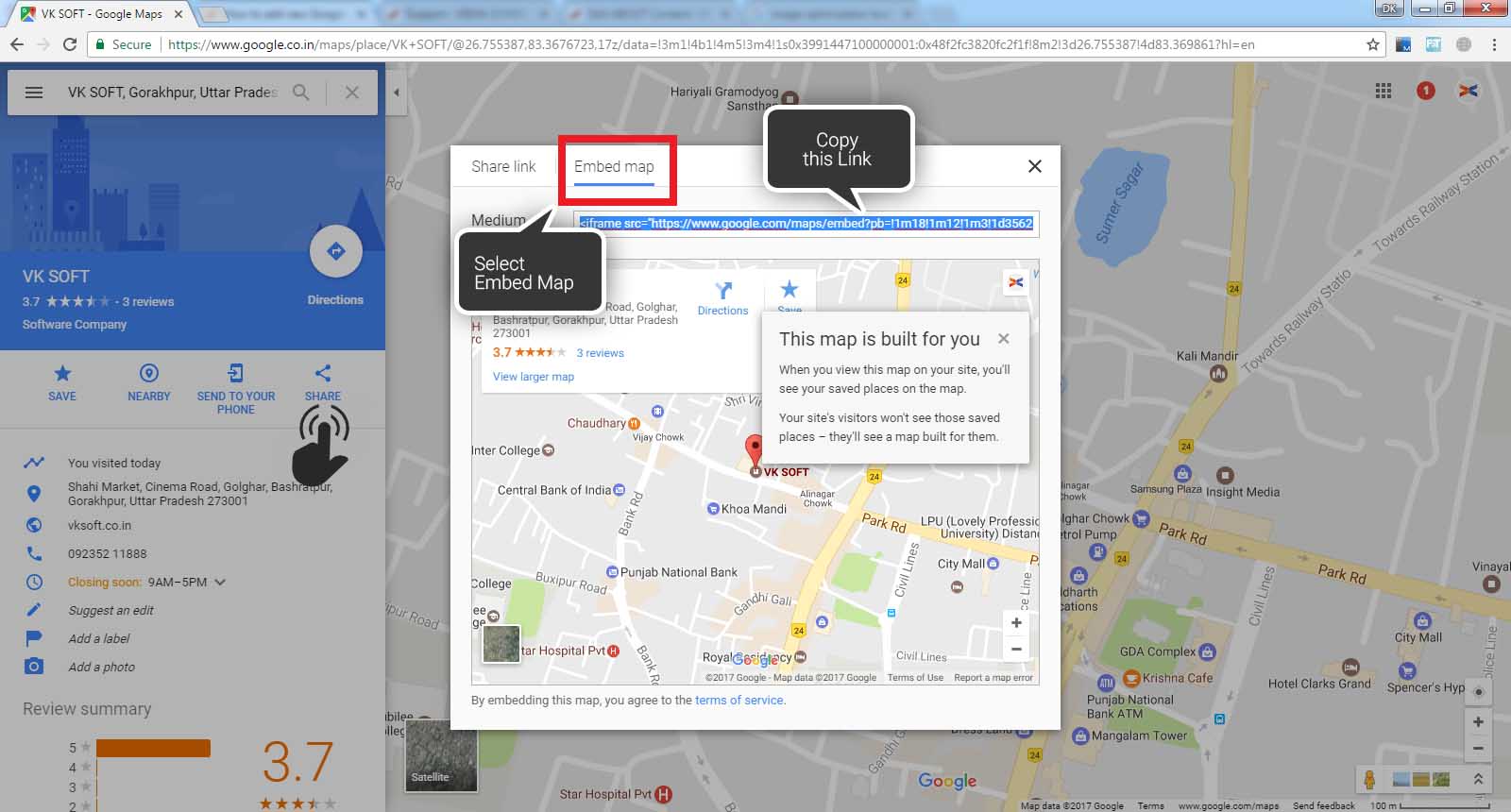1511x812 pixels.
Task: Select Add a label
Action: click(99, 638)
